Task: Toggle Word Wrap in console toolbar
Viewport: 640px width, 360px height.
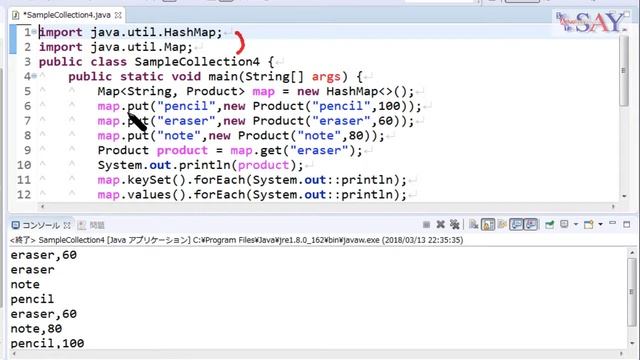Action: tap(502, 224)
